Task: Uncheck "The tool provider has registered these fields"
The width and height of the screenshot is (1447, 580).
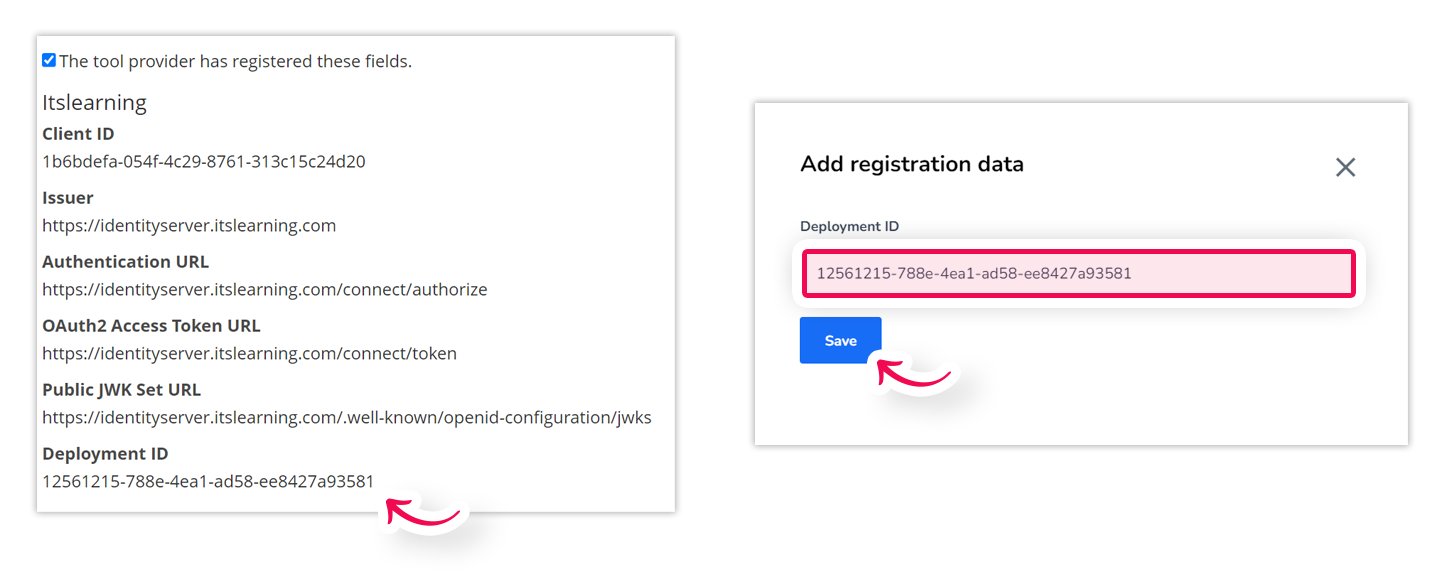Action: coord(48,60)
